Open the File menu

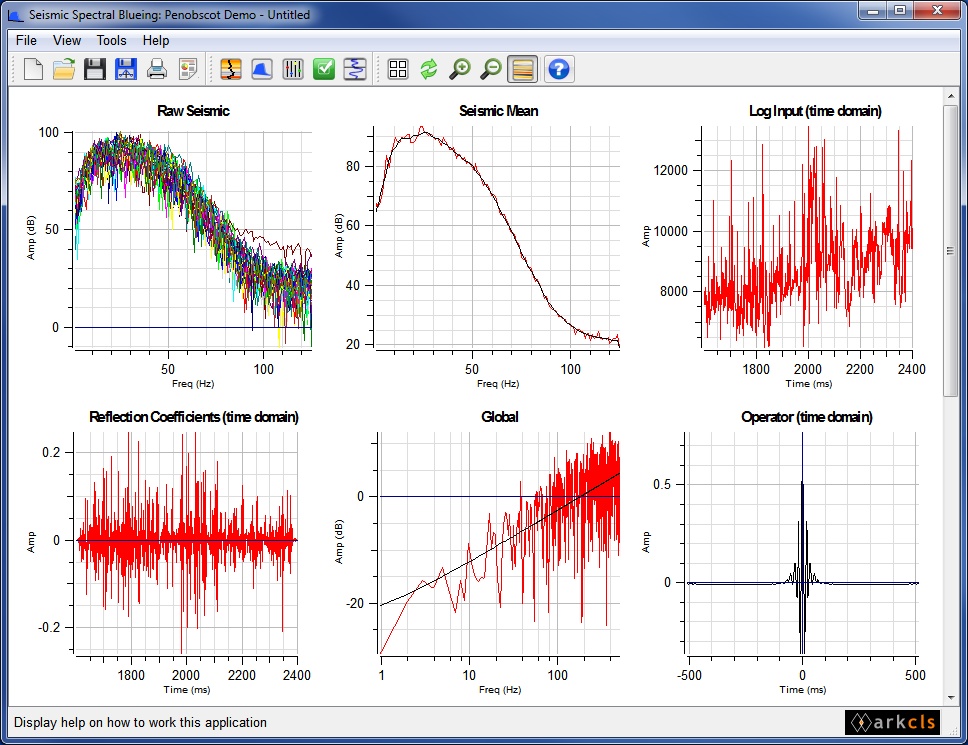tap(25, 40)
